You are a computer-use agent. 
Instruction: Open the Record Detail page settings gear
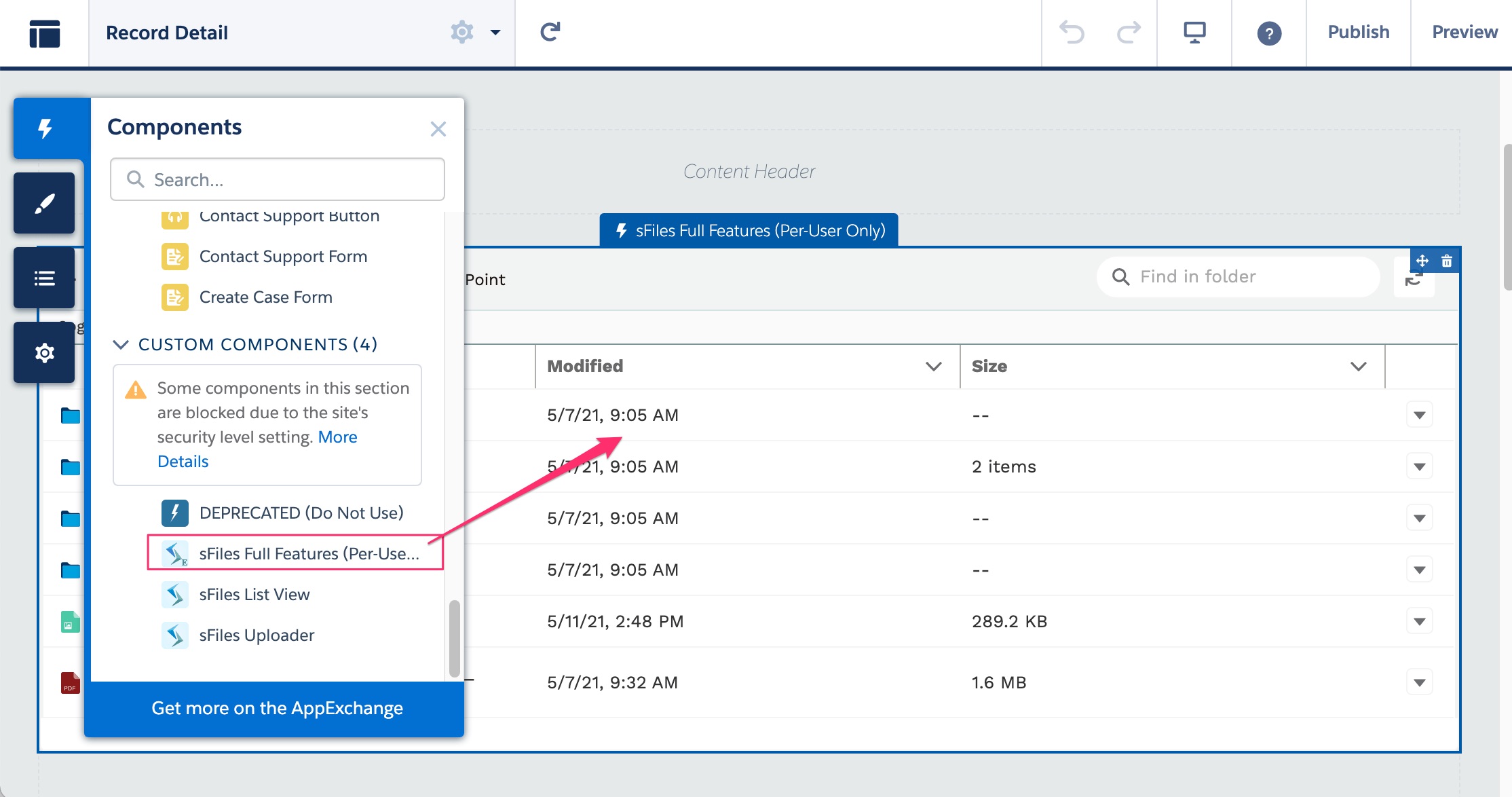tap(461, 32)
